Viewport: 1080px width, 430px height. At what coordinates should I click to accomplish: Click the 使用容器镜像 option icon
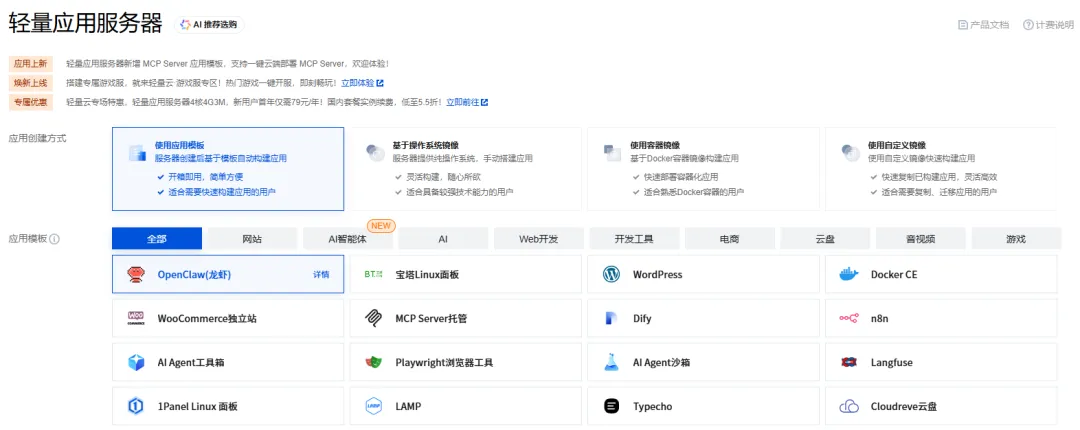pyautogui.click(x=613, y=152)
